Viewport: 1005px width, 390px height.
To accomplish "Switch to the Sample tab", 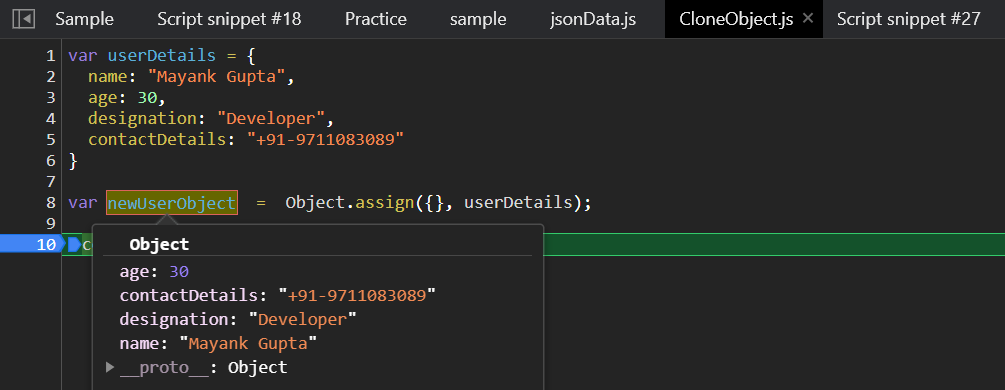I will click(84, 19).
